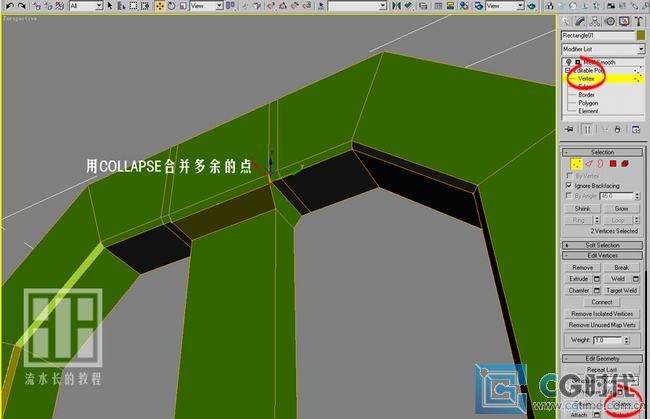
Task: Click the Element selection mode icon
Action: pyautogui.click(x=625, y=164)
